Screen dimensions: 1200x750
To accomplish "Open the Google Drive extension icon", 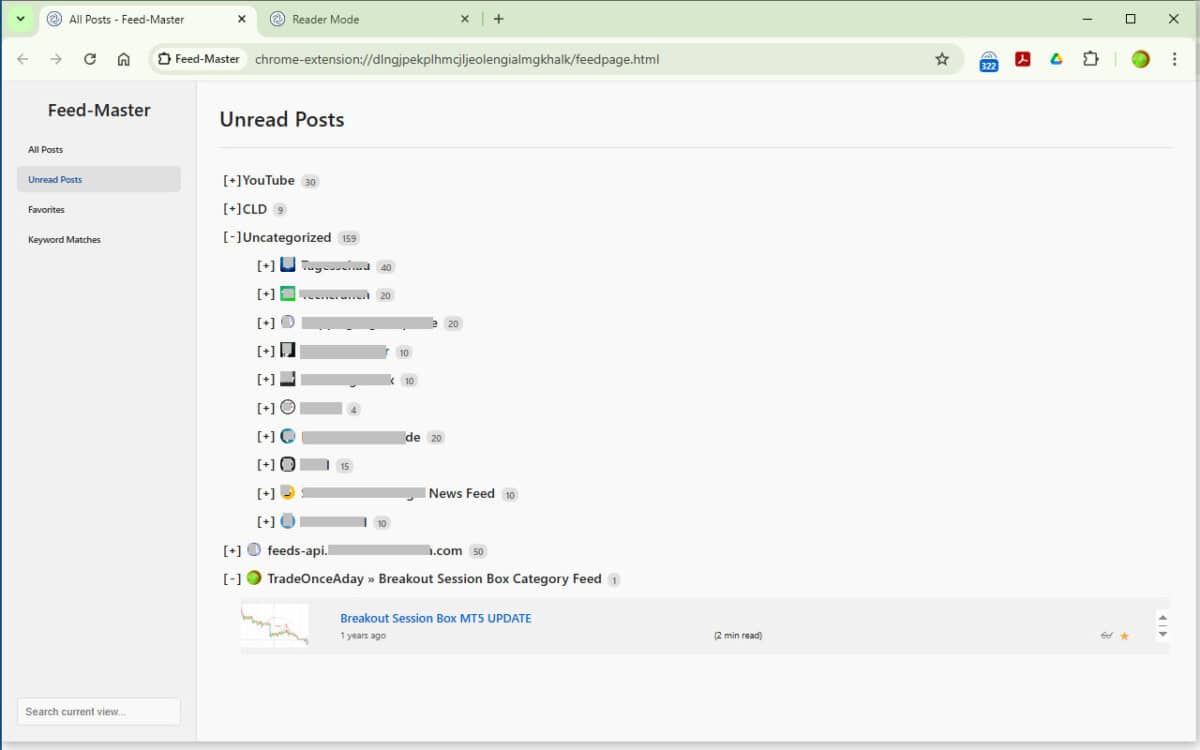I will [1056, 59].
